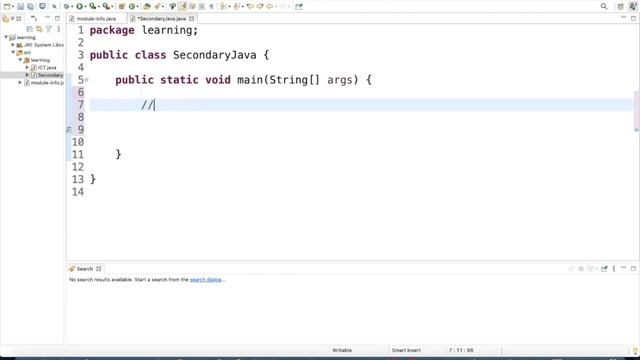Click the Quick Access search magnifier
The width and height of the screenshot is (640, 360).
click(604, 7)
